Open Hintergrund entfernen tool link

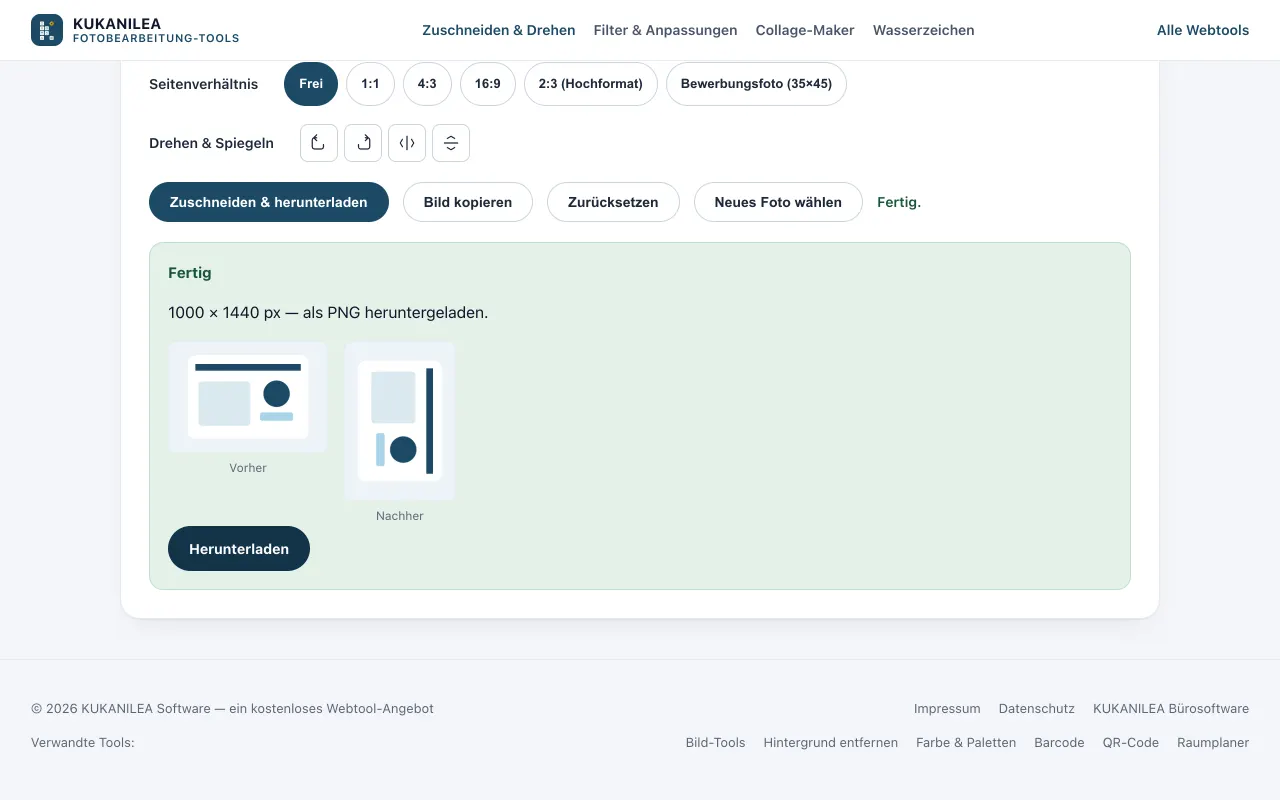(x=831, y=743)
